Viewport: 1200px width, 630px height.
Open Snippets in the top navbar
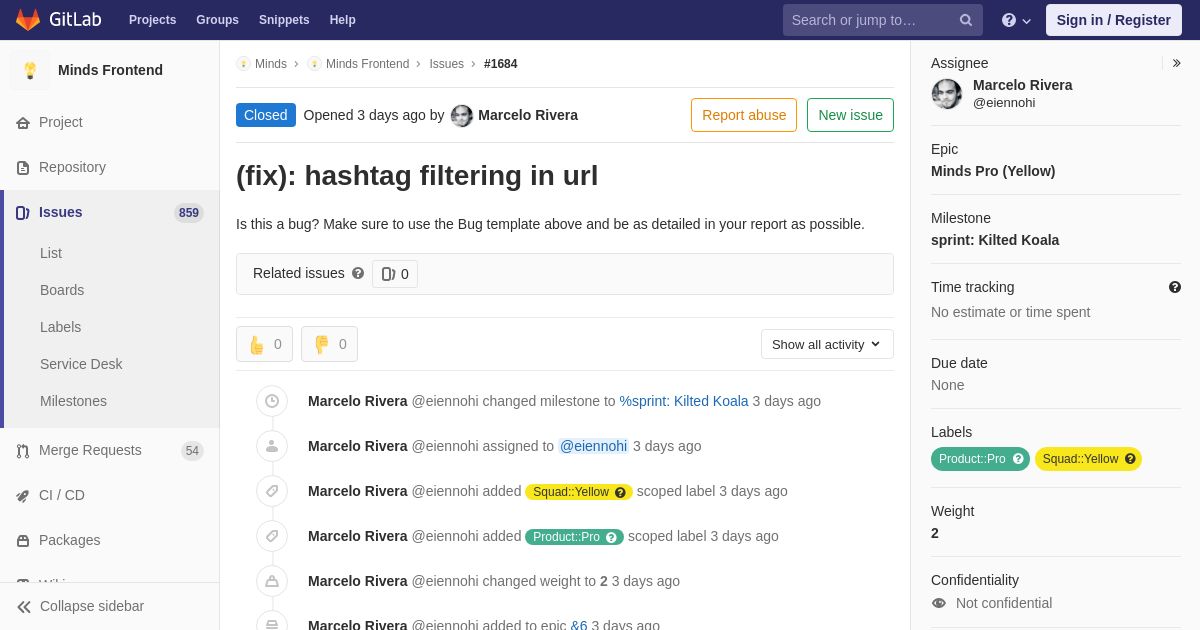coord(284,20)
